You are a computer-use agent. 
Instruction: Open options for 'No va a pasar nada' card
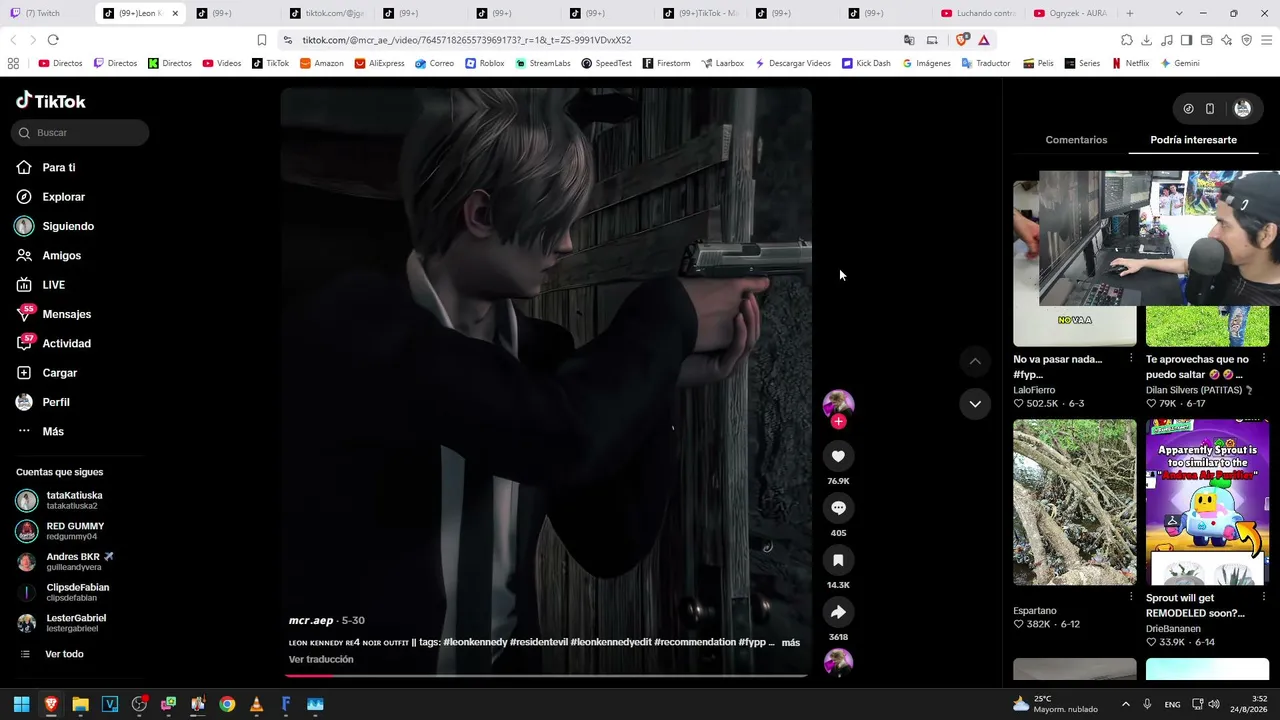[x=1131, y=359]
